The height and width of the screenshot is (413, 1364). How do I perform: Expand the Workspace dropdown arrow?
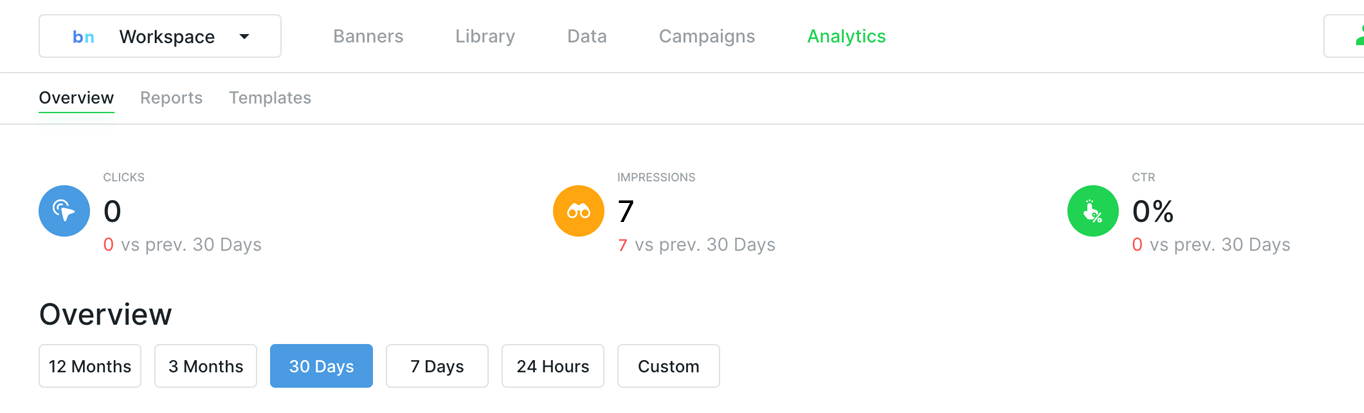[x=244, y=37]
